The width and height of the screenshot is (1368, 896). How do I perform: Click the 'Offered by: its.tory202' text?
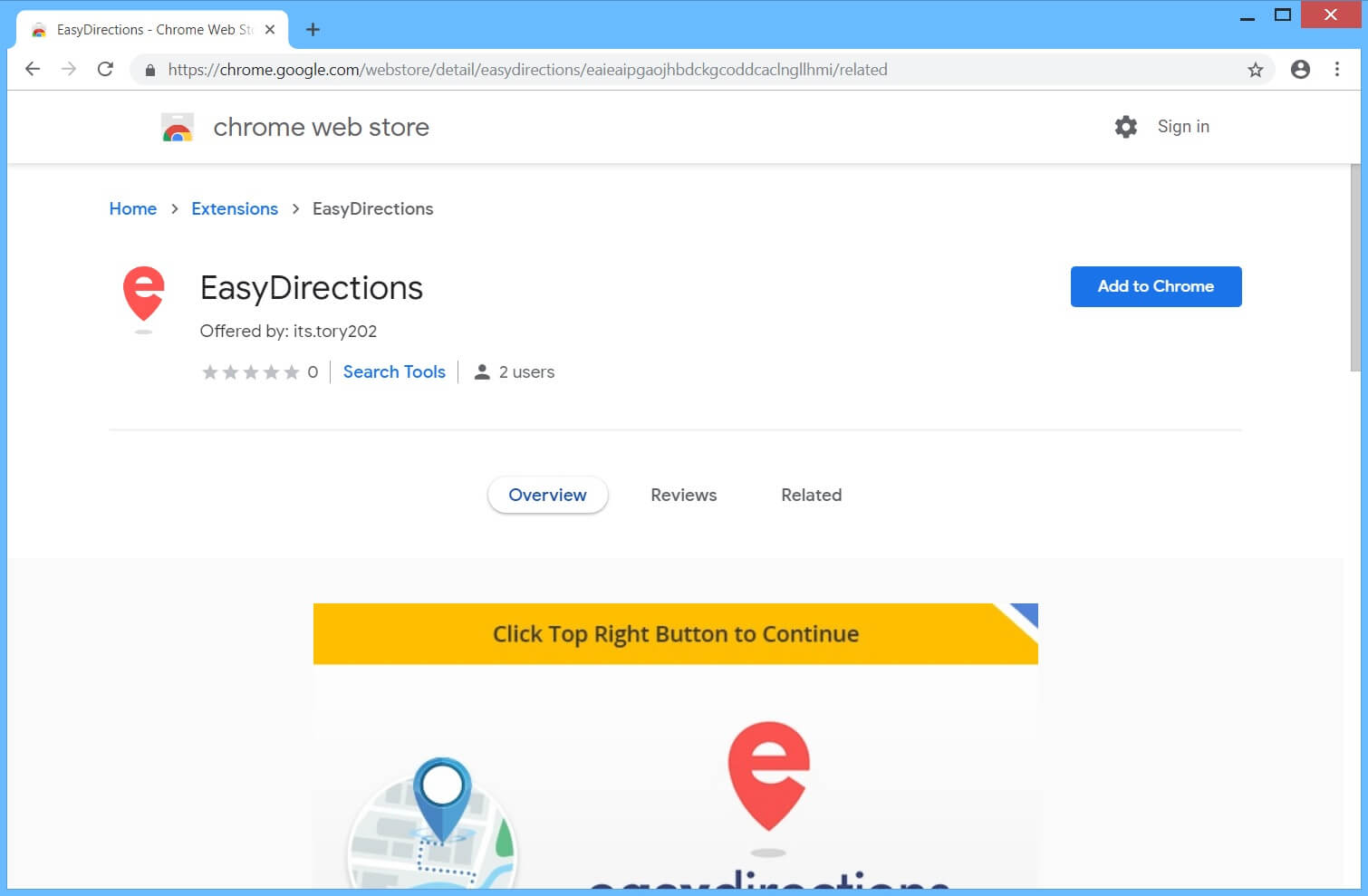pos(288,331)
